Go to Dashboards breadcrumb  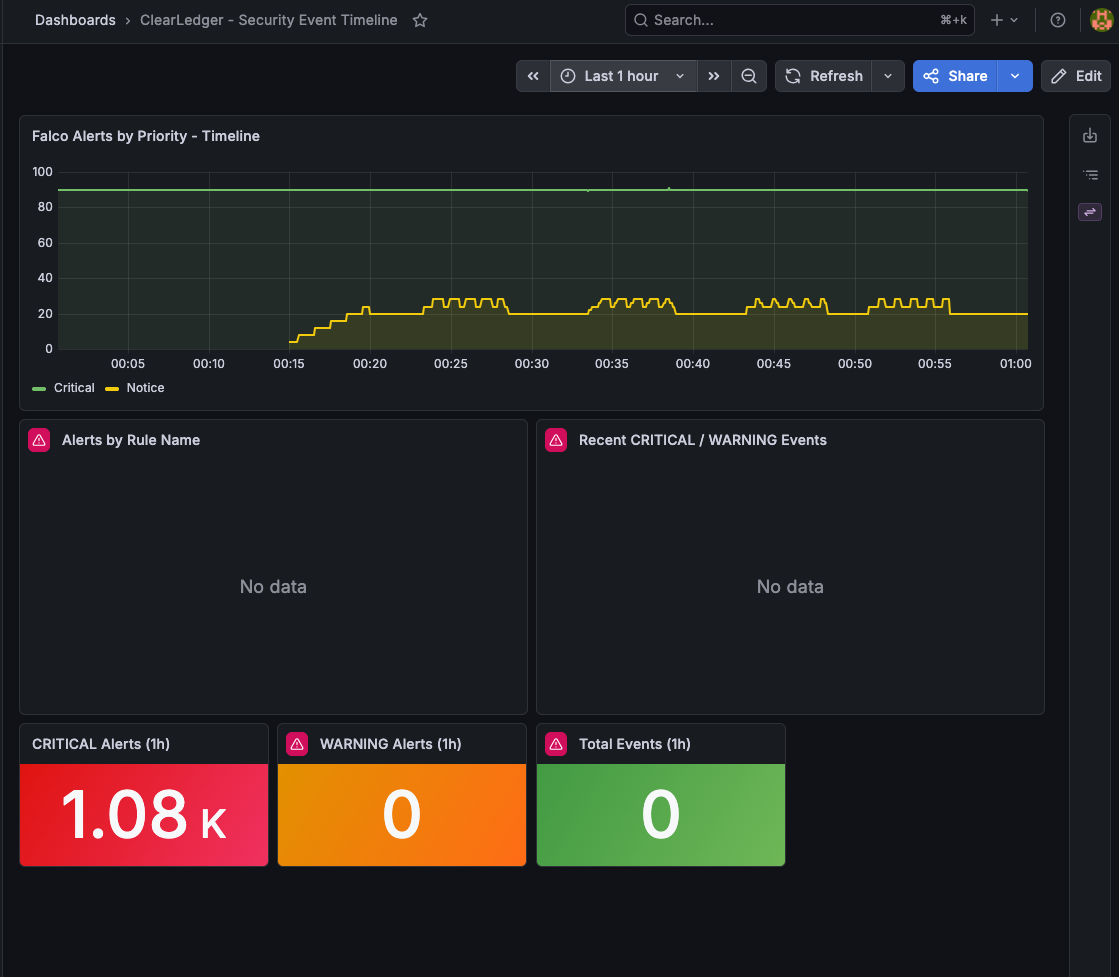(75, 20)
